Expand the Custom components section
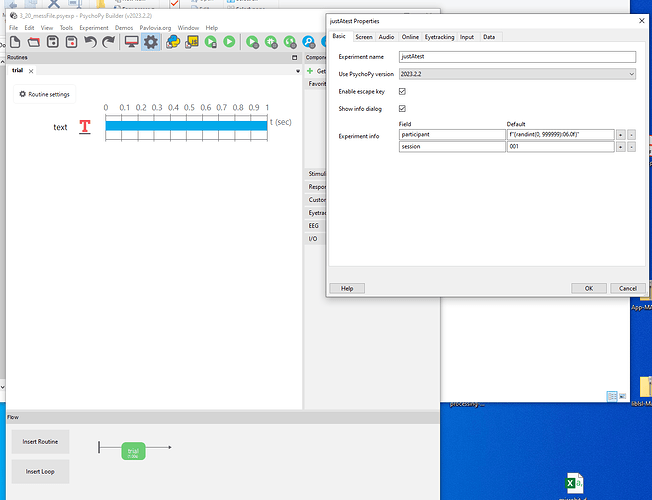Screen dimensions: 652x500 pyautogui.click(x=316, y=200)
